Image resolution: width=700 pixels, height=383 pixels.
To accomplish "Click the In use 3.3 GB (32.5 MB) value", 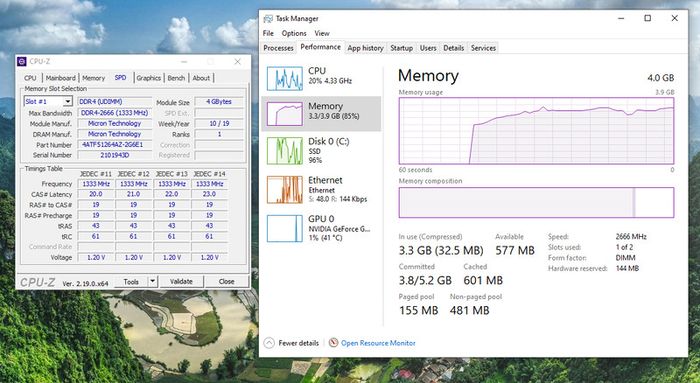I will [x=441, y=250].
